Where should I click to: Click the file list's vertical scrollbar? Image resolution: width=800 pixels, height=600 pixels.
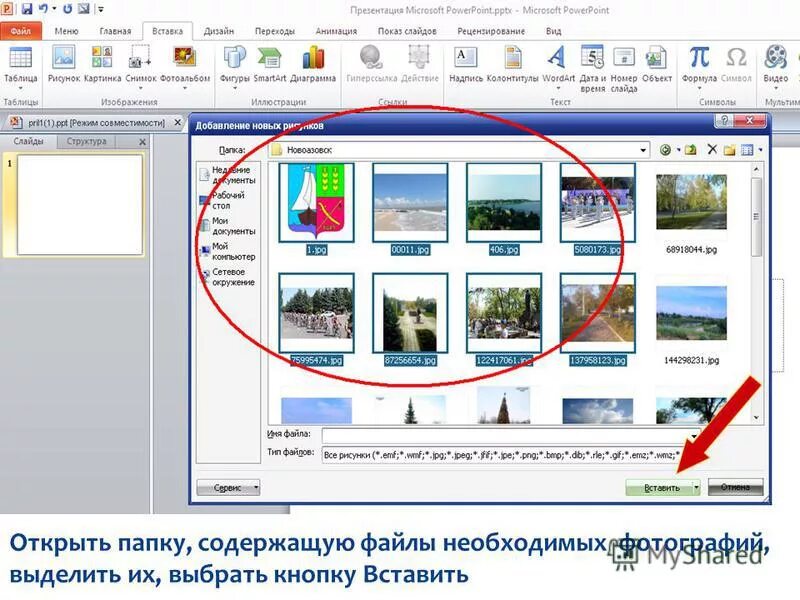[x=756, y=293]
